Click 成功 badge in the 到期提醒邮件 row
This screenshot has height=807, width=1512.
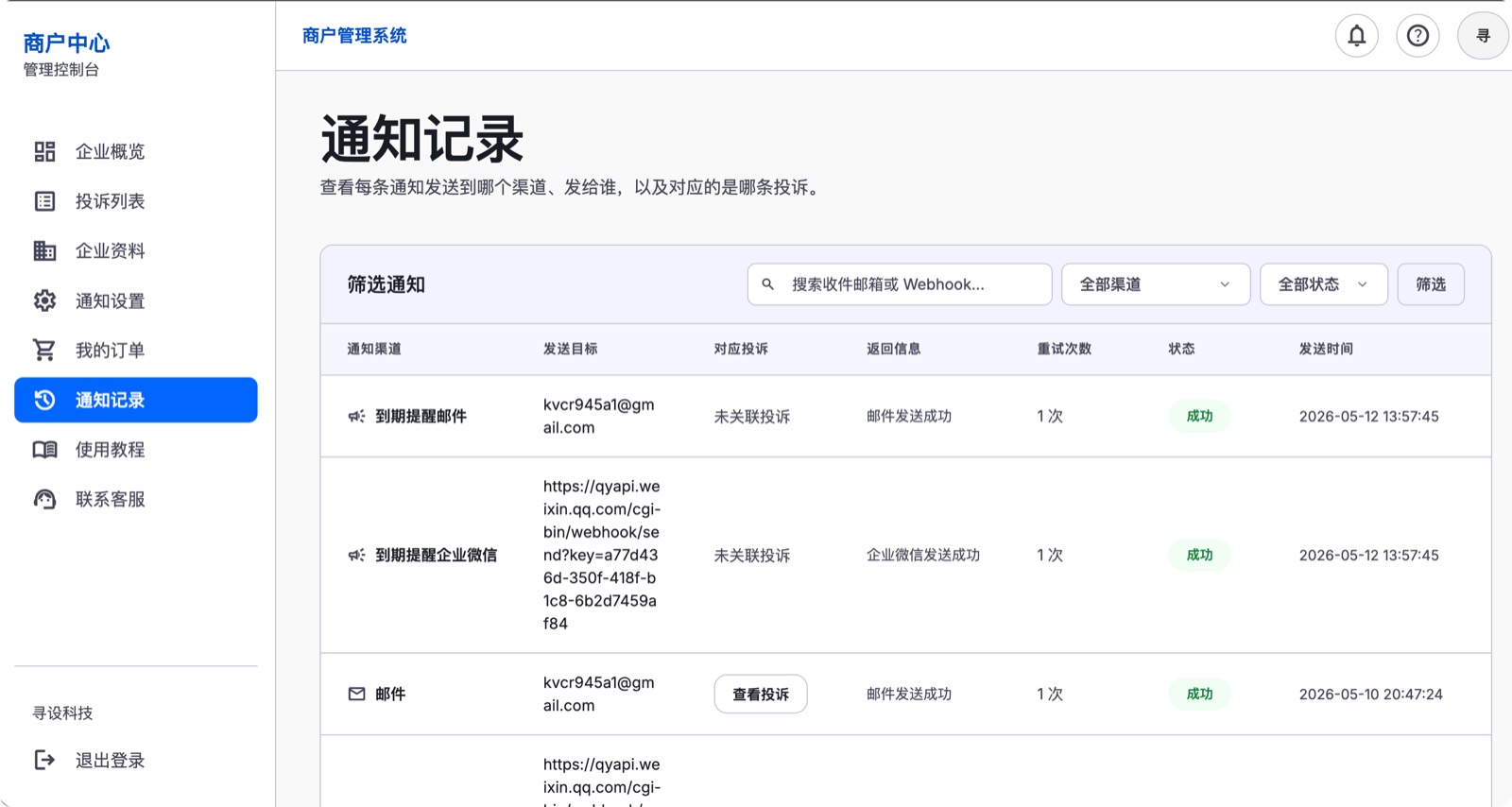point(1199,416)
